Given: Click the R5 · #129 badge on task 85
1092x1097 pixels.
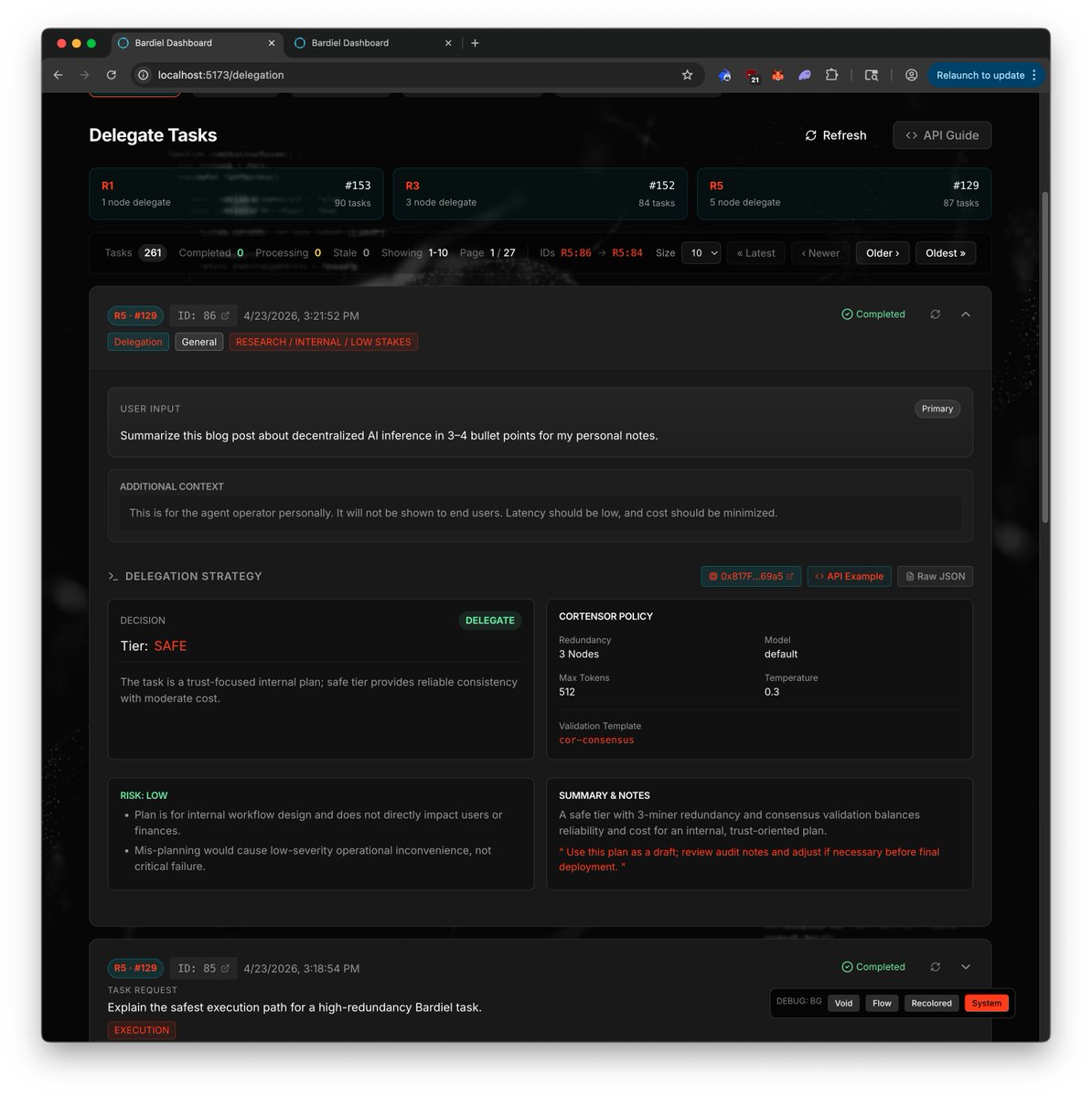Looking at the screenshot, I should click(135, 968).
